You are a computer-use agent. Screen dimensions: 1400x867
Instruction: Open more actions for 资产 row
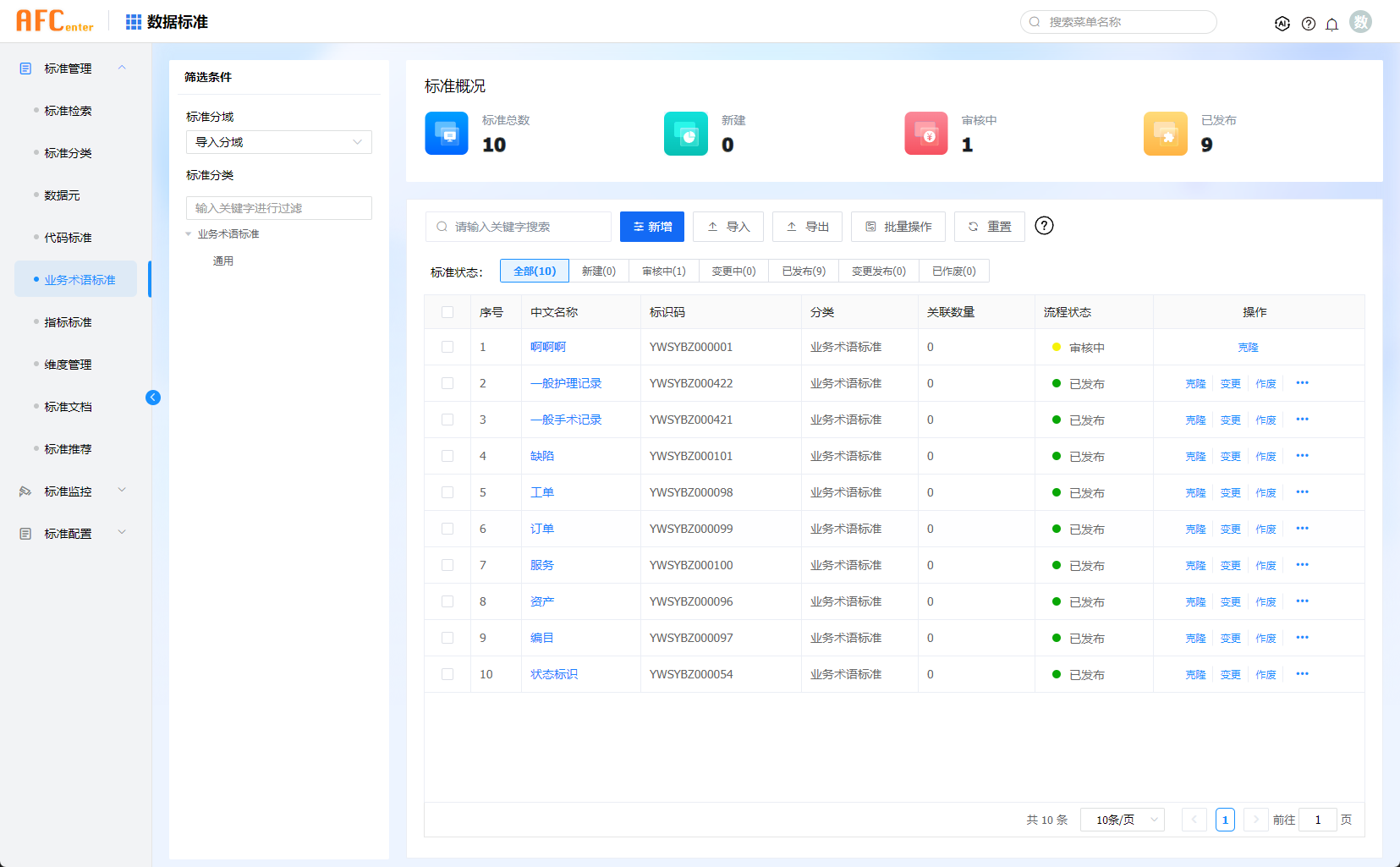(x=1303, y=601)
